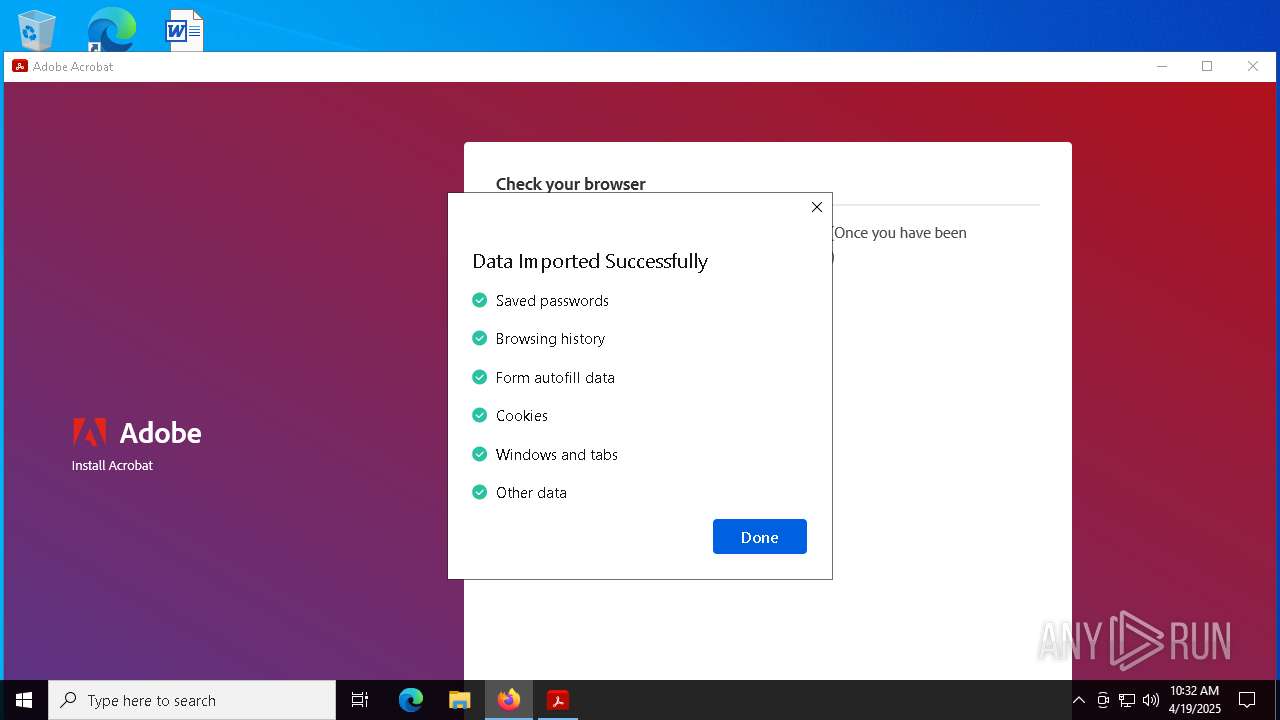
Task: Select the Cookies text
Action: coord(522,416)
